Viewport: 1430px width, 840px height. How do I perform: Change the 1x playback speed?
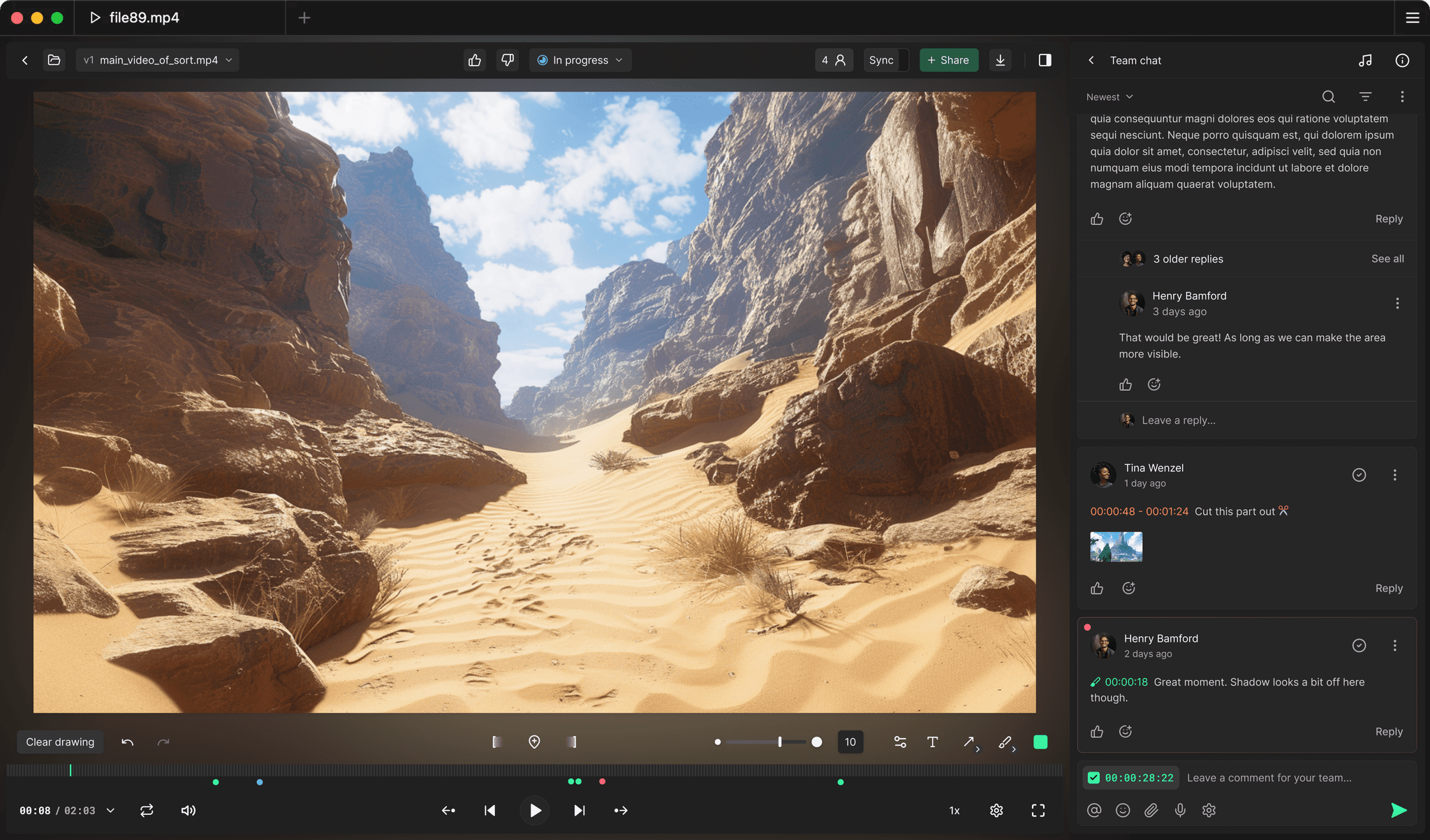pyautogui.click(x=954, y=811)
